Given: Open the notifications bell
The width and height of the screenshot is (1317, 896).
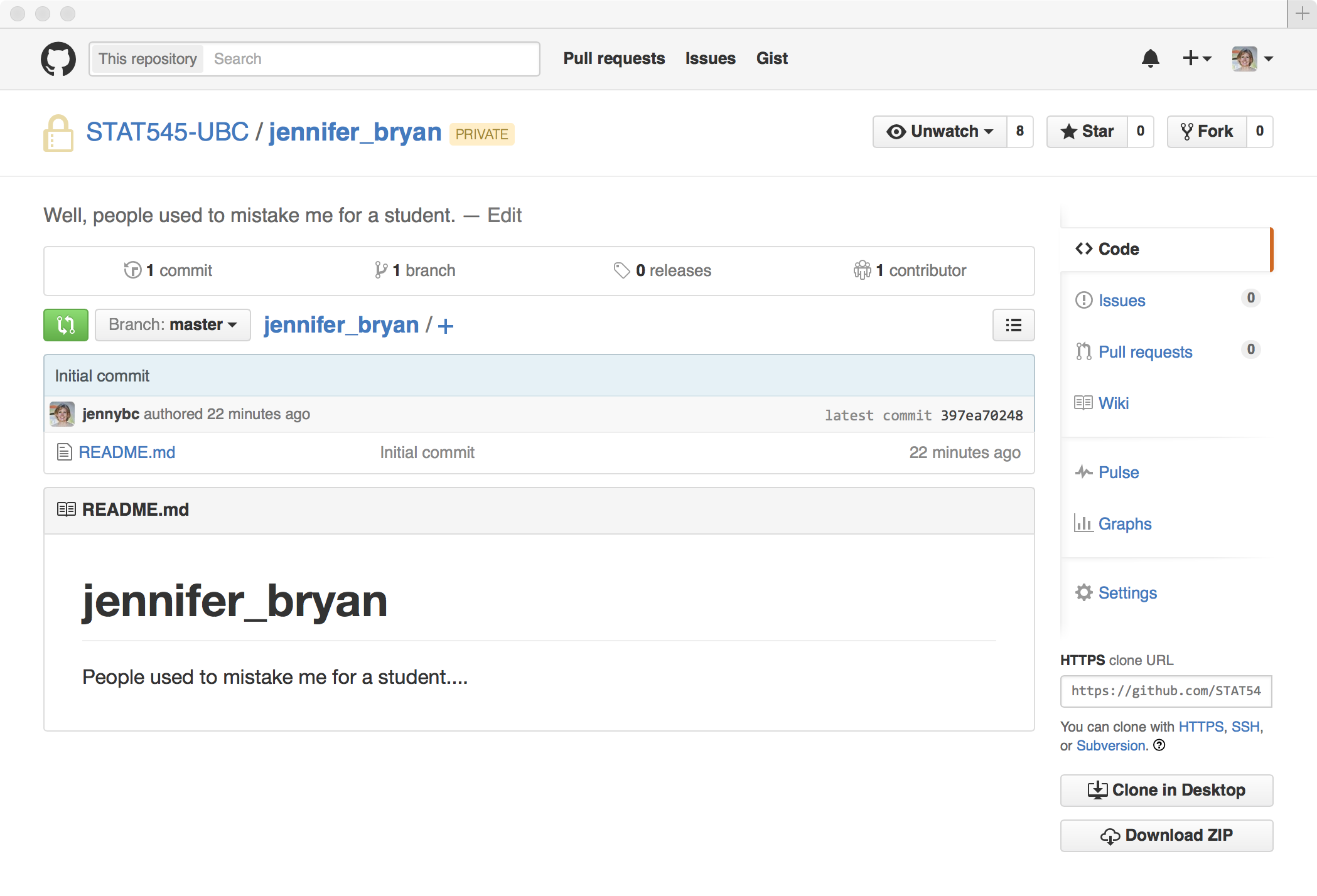Looking at the screenshot, I should pyautogui.click(x=1151, y=58).
